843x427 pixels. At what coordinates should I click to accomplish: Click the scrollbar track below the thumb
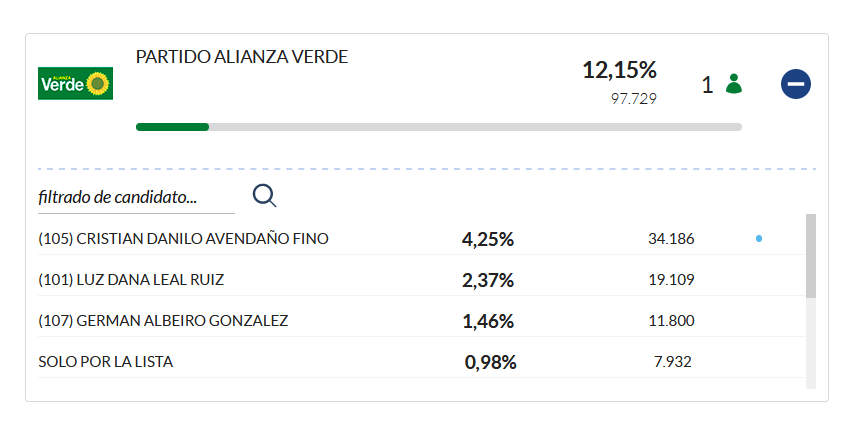click(811, 343)
